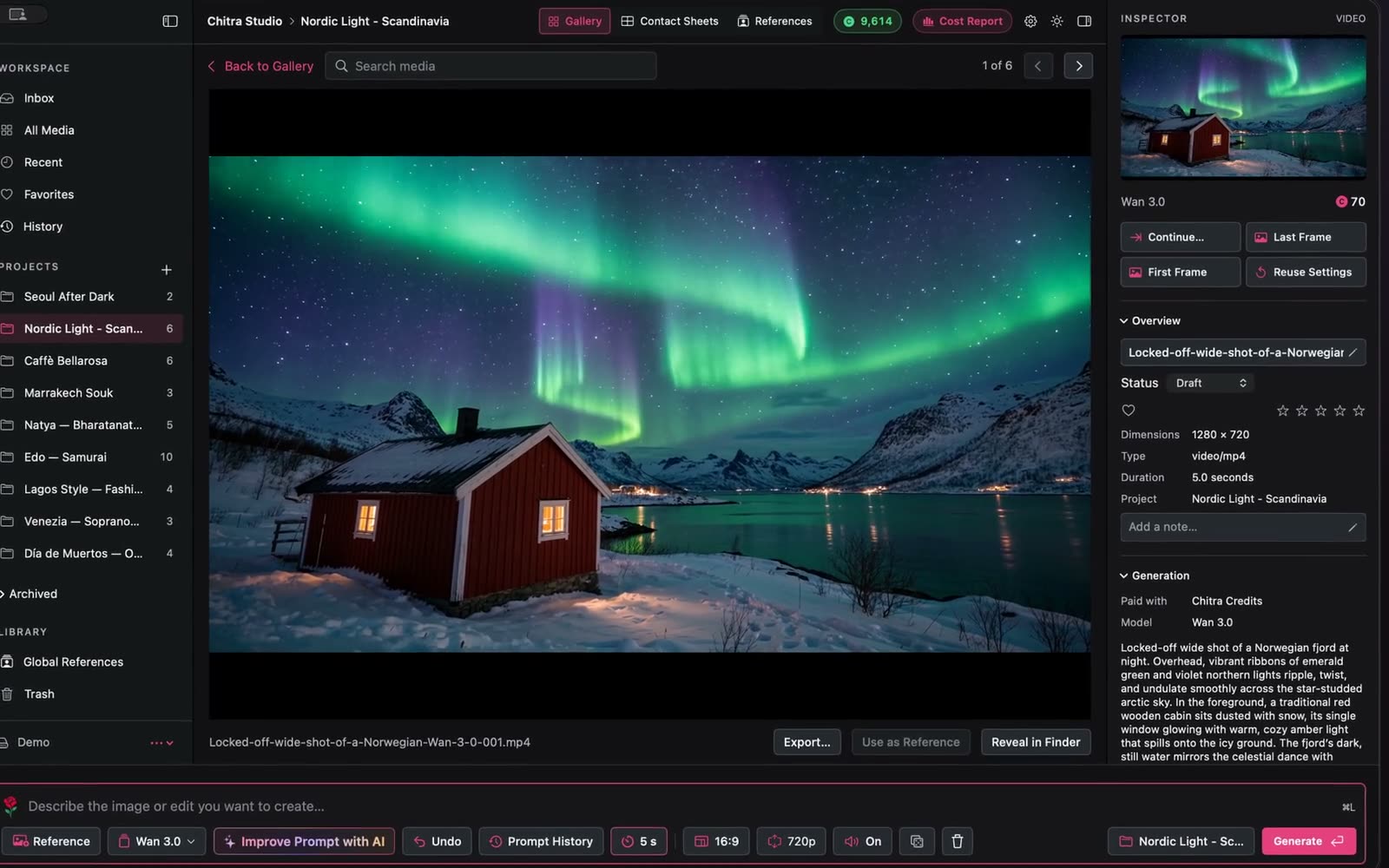Toggle the left sidebar panel icon
The width and height of the screenshot is (1389, 868).
click(x=170, y=21)
